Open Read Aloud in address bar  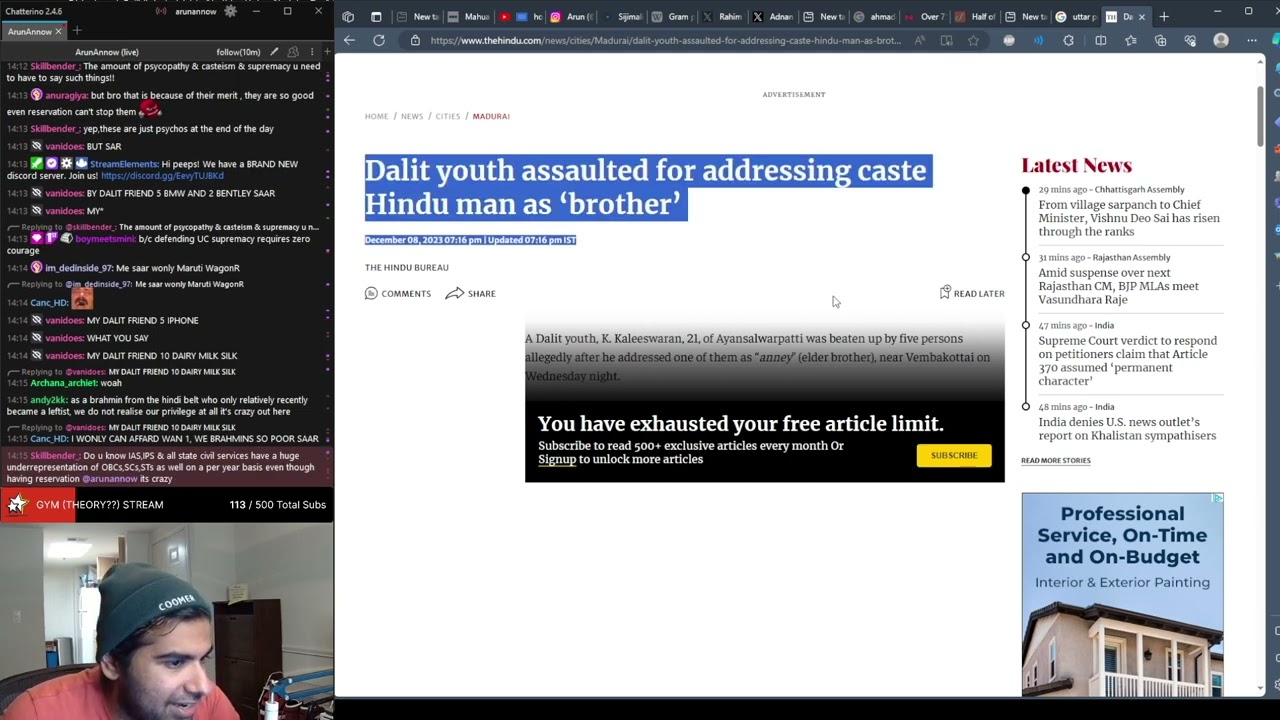point(919,41)
